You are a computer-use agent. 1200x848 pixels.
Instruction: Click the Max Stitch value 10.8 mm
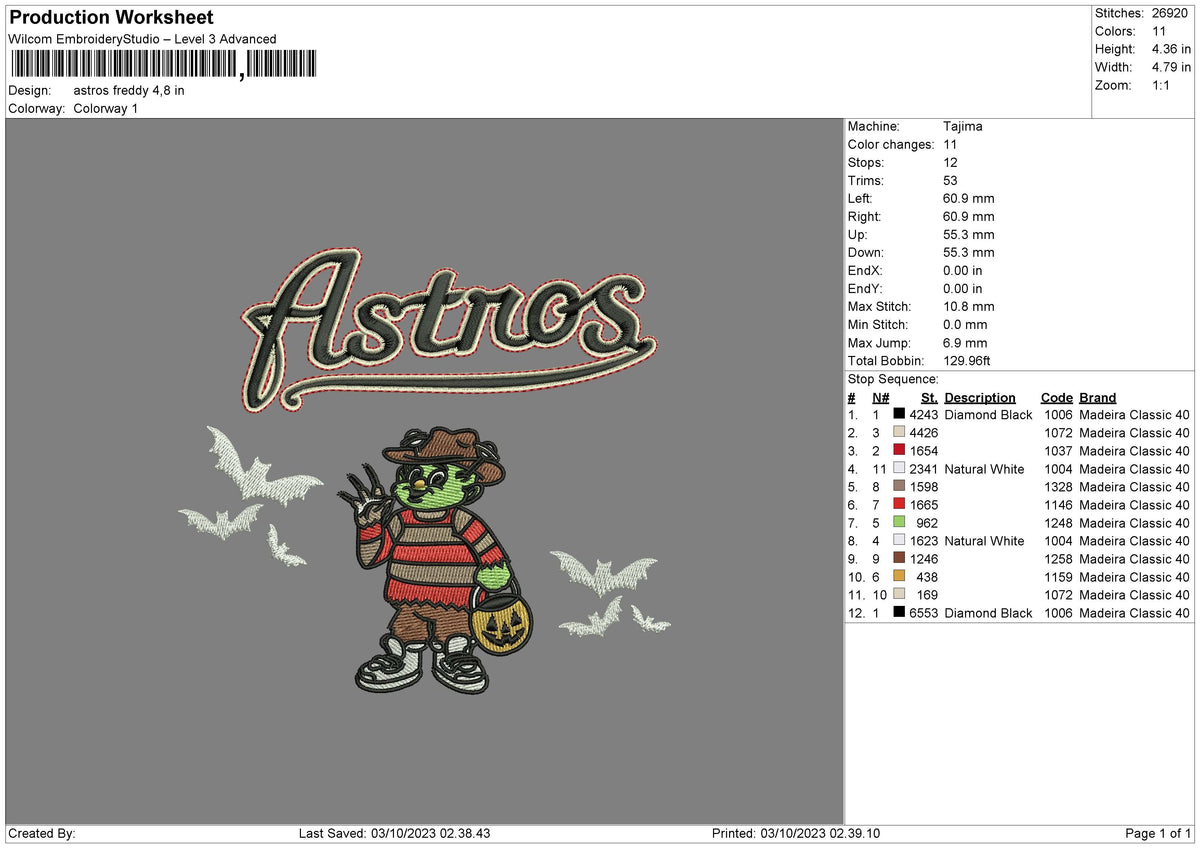click(969, 306)
